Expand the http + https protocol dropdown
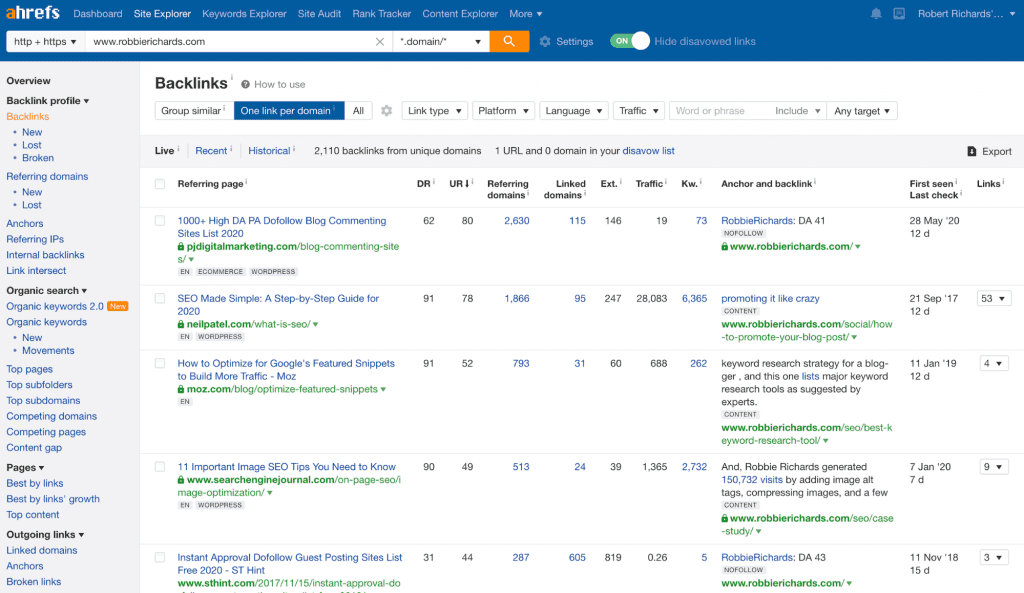The height and width of the screenshot is (593, 1024). point(45,42)
